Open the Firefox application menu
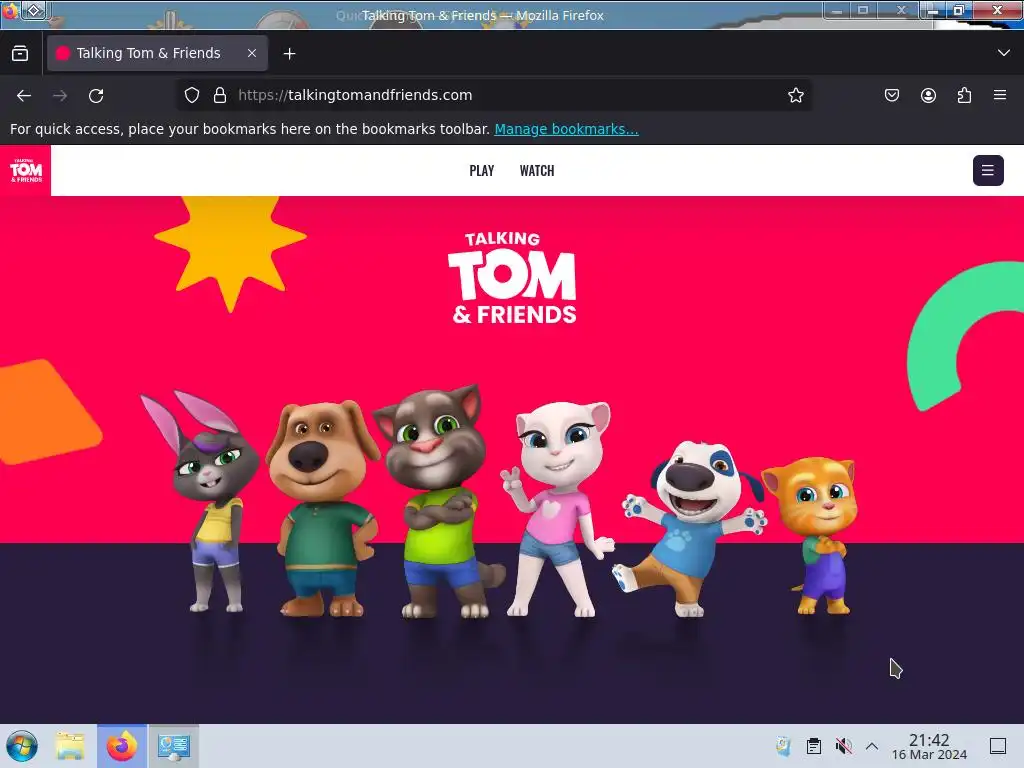Screen dimensions: 1024x768 pyautogui.click(x=1000, y=95)
